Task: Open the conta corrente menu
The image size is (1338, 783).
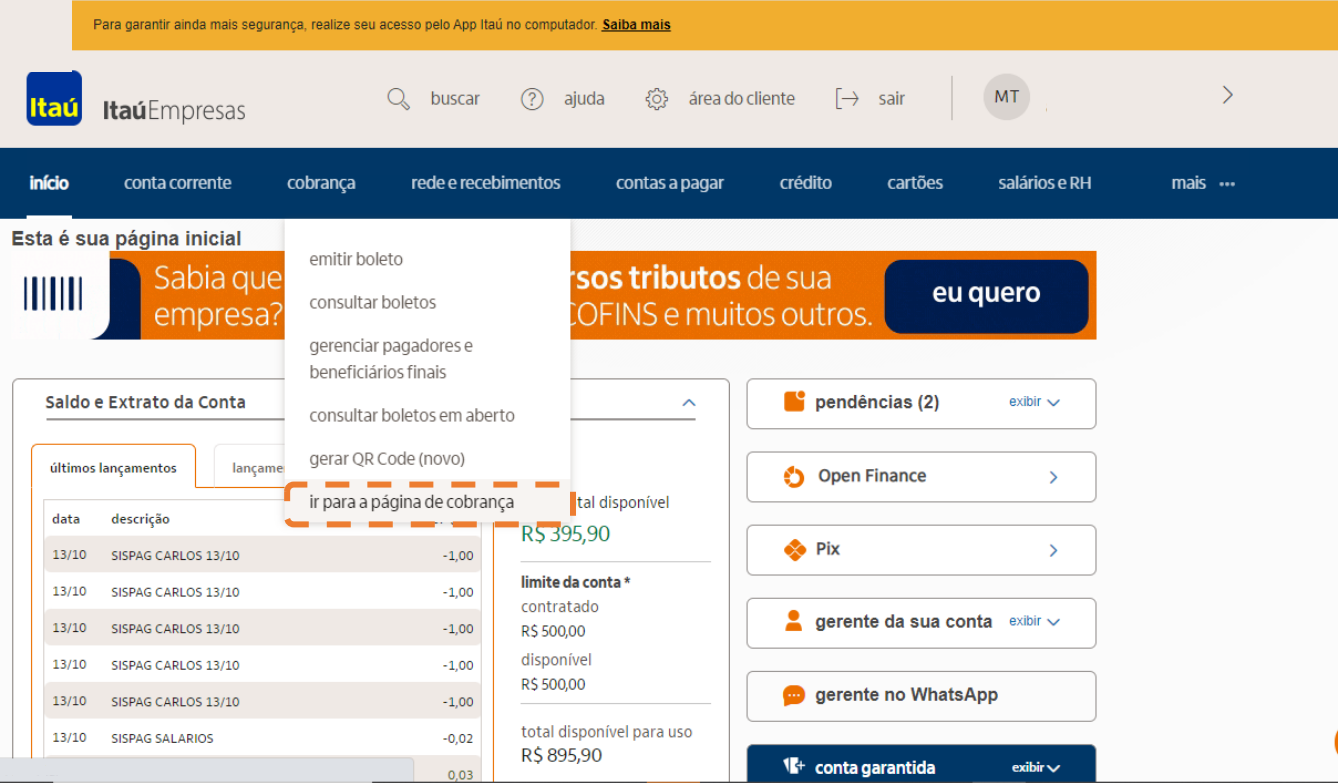Action: [177, 183]
